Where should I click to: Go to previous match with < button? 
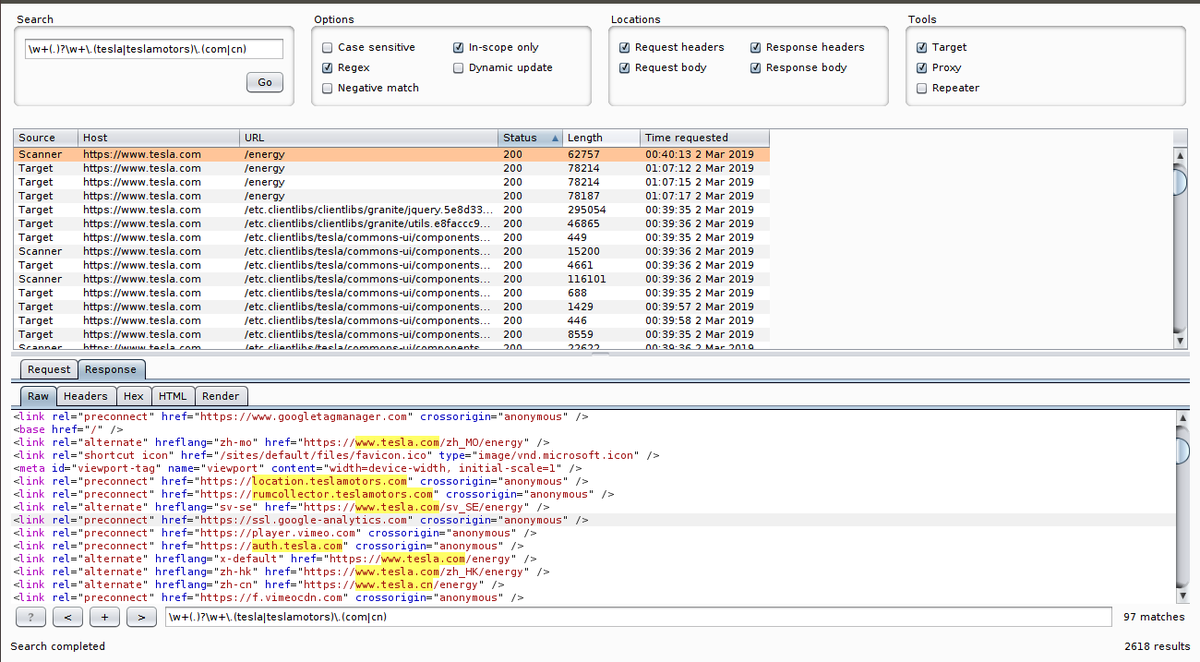tap(67, 617)
